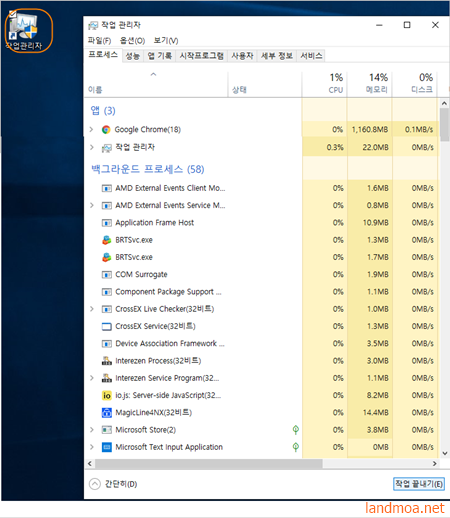Expand the Microsoft Store process group

tap(92, 430)
